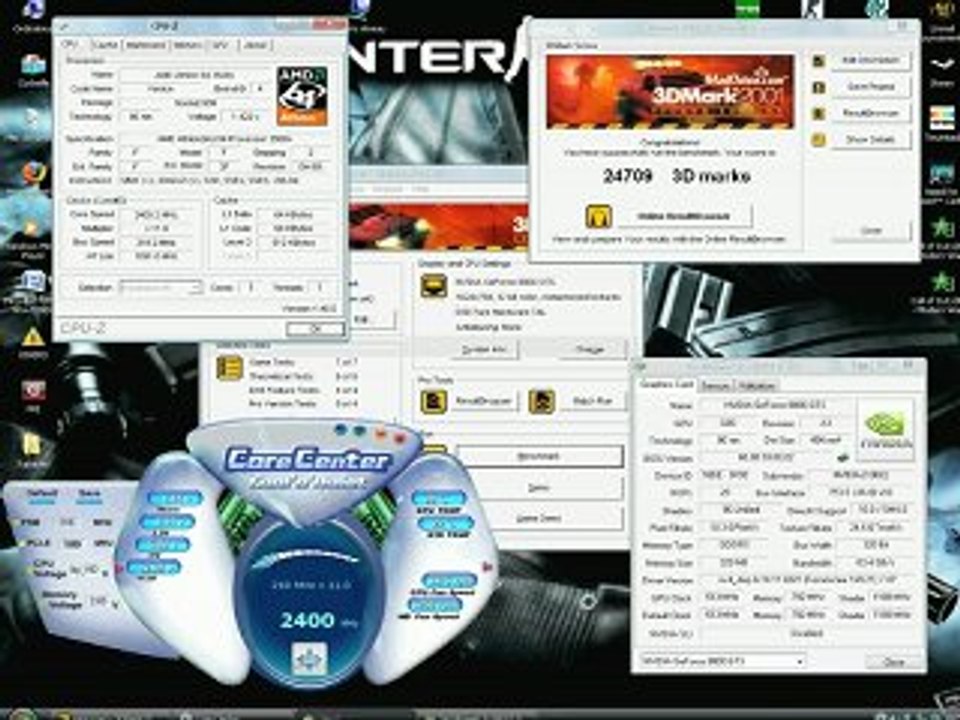Switch to CPU tab in CPU-Z

tap(69, 45)
